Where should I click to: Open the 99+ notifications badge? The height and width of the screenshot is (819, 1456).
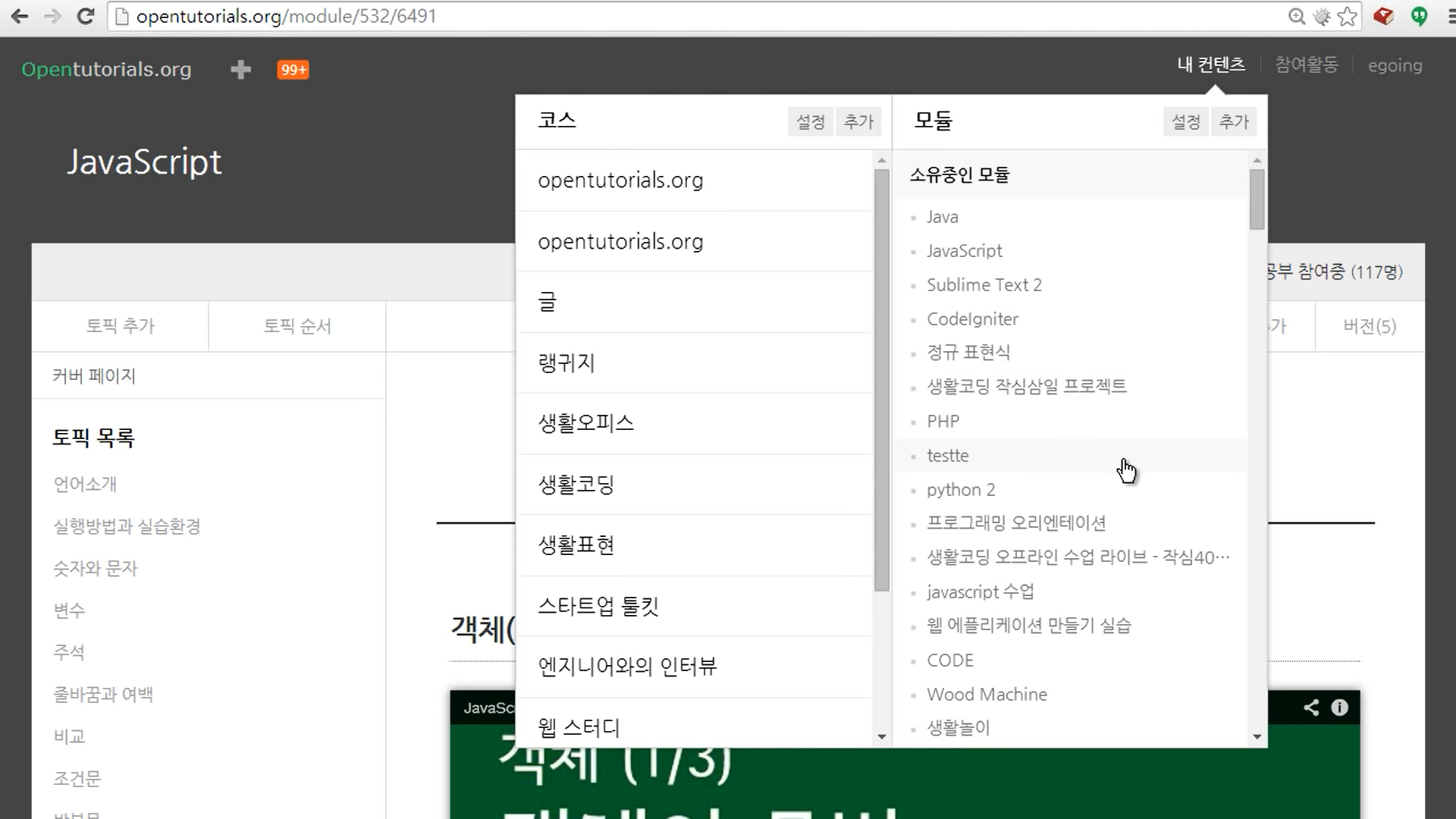click(293, 70)
